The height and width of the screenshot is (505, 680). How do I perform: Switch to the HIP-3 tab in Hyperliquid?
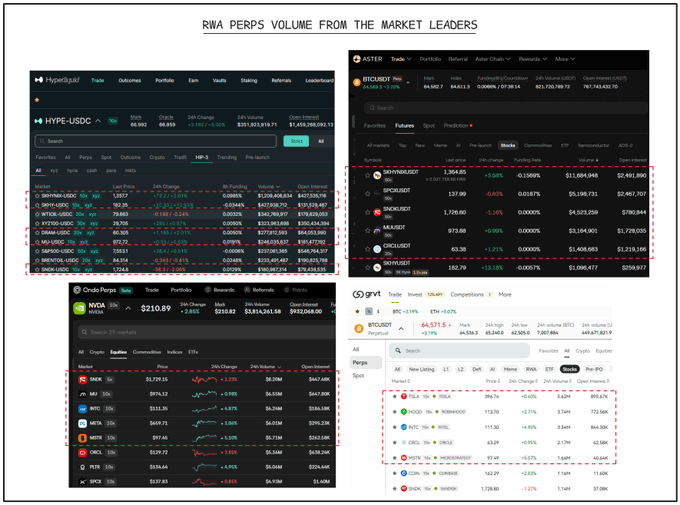[202, 157]
